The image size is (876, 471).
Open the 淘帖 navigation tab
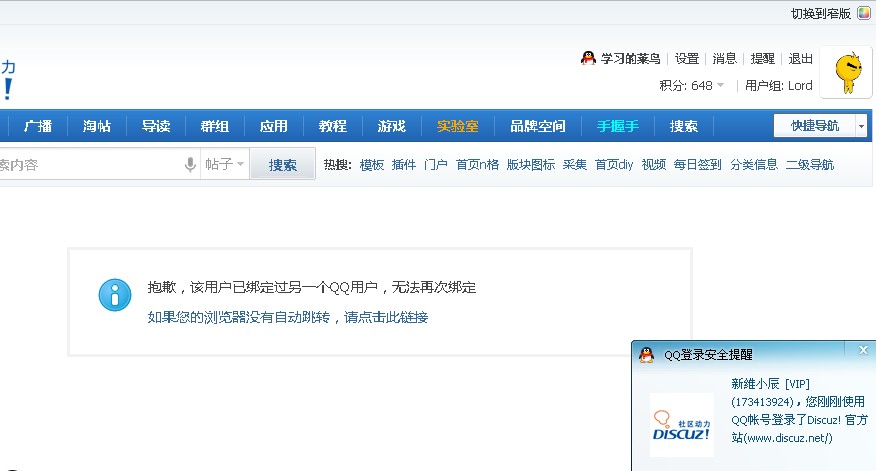tap(97, 126)
